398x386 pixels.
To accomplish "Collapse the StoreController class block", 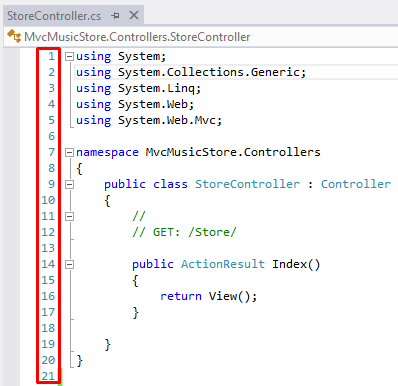I will (x=69, y=184).
